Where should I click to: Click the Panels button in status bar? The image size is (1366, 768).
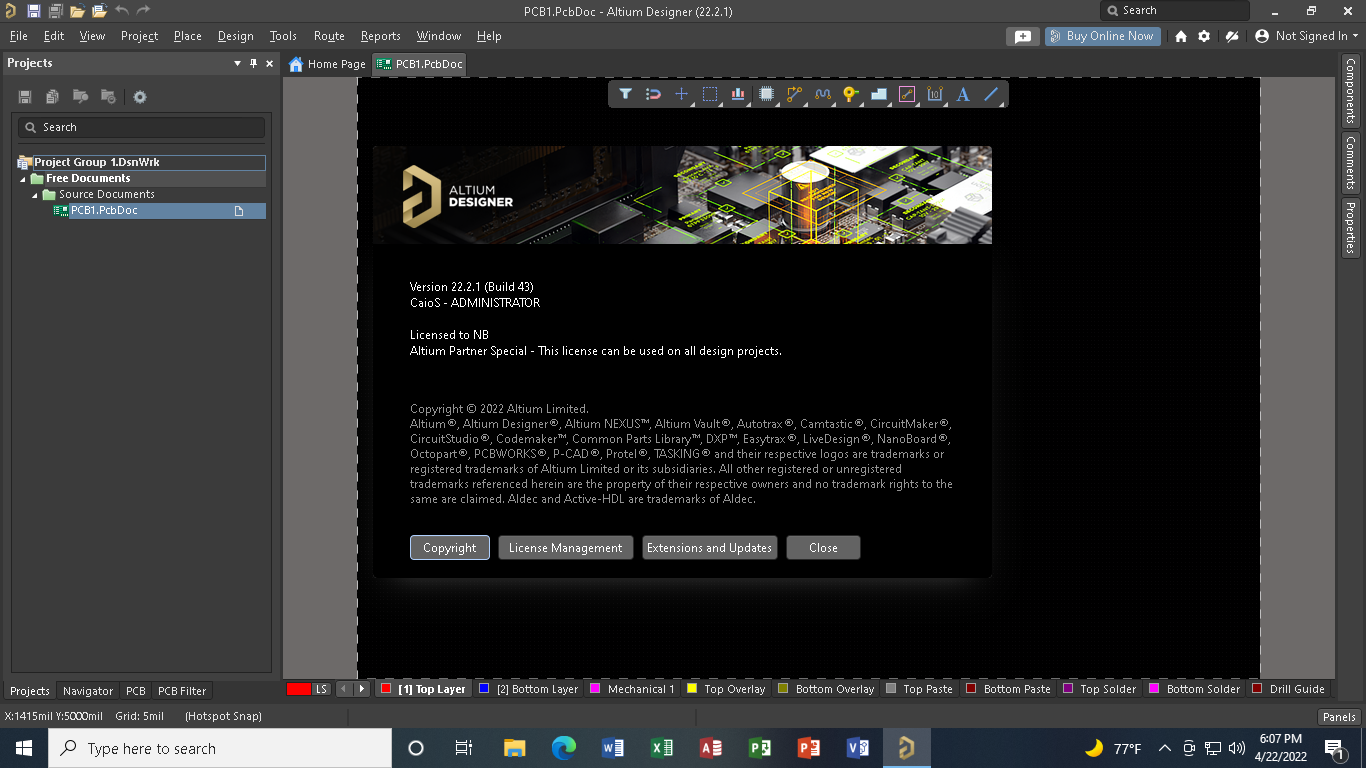click(1339, 717)
